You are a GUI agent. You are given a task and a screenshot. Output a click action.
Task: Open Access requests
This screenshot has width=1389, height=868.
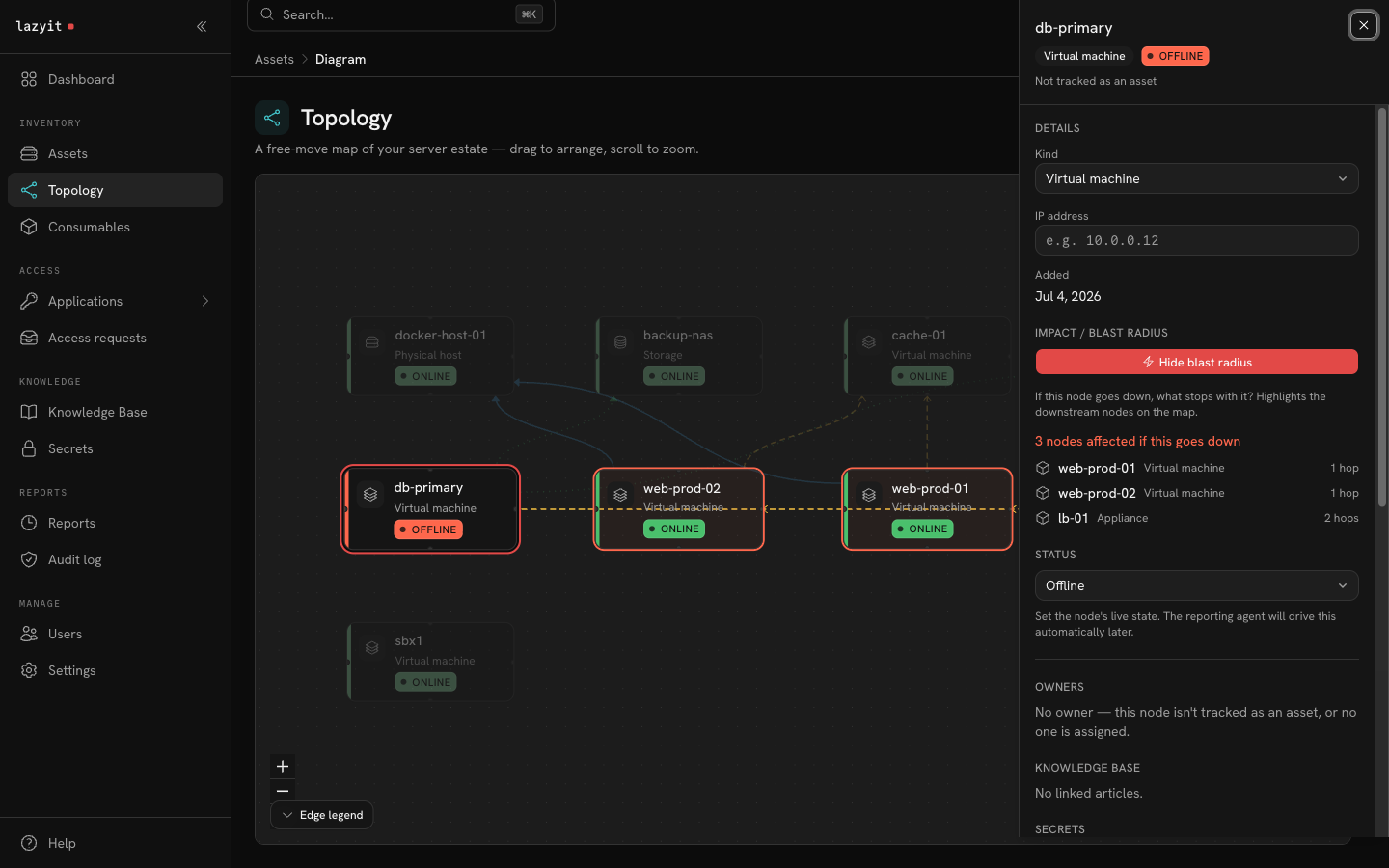115,338
